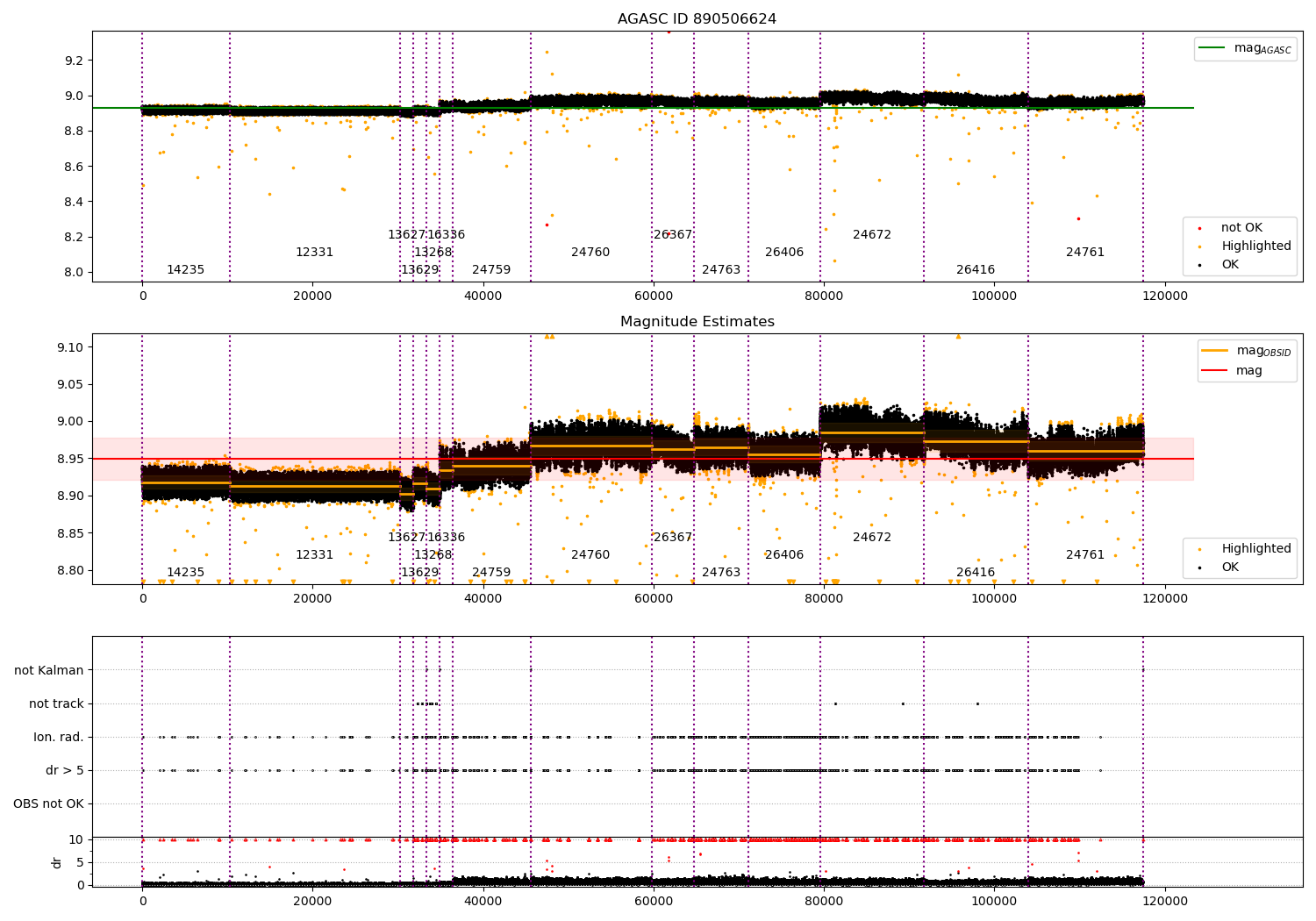Click the 'dr' axis label
The image size is (1316, 921).
click(57, 862)
